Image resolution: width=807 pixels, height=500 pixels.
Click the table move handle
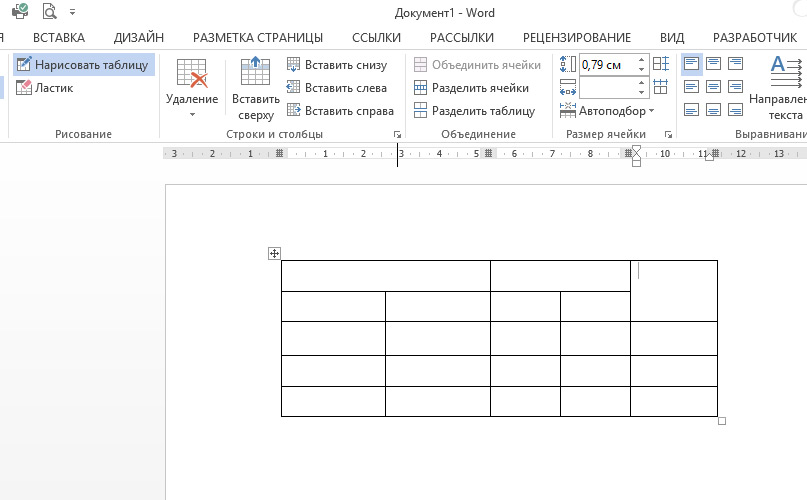[x=274, y=253]
